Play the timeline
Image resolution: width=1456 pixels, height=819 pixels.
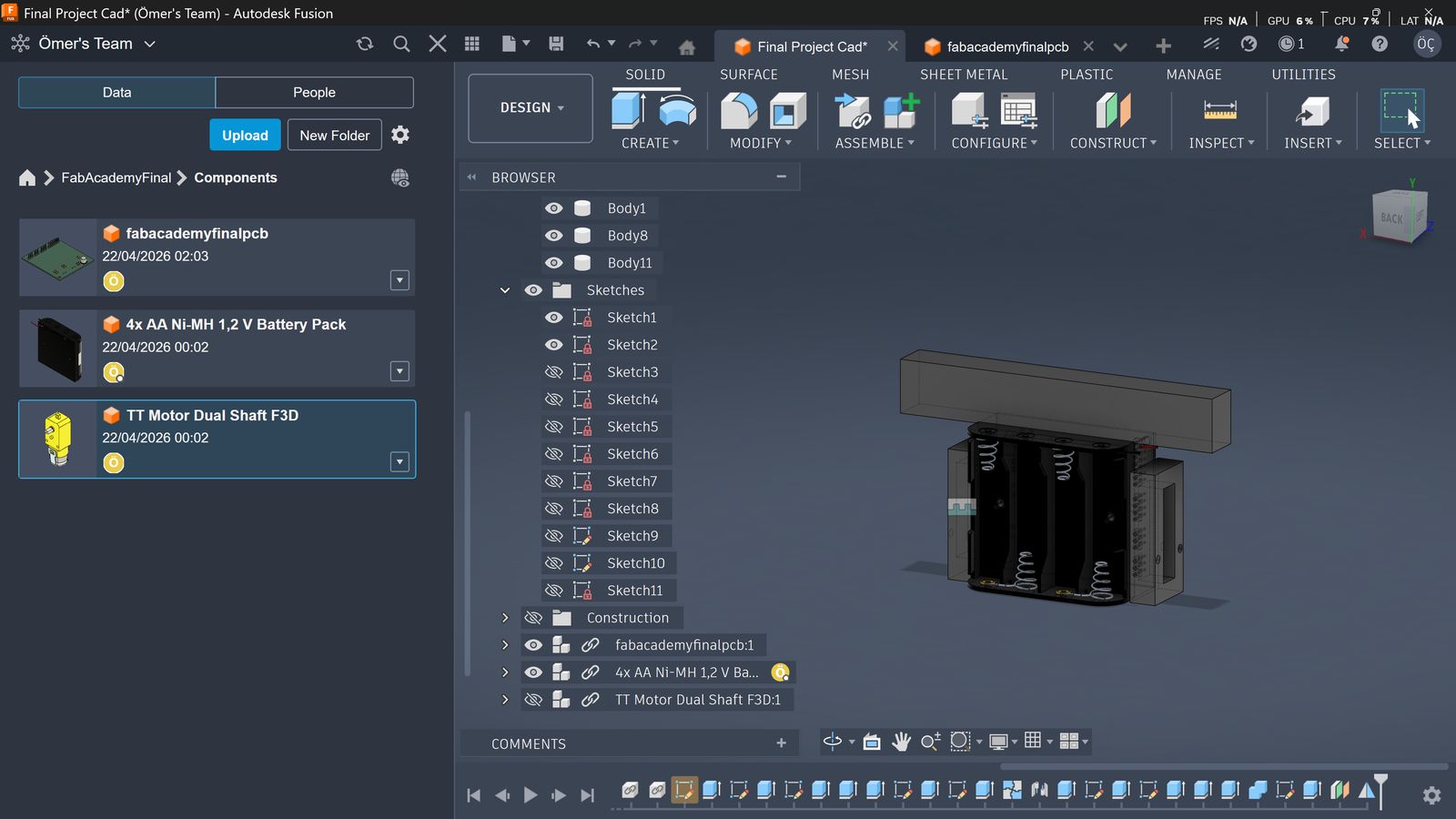pos(531,795)
